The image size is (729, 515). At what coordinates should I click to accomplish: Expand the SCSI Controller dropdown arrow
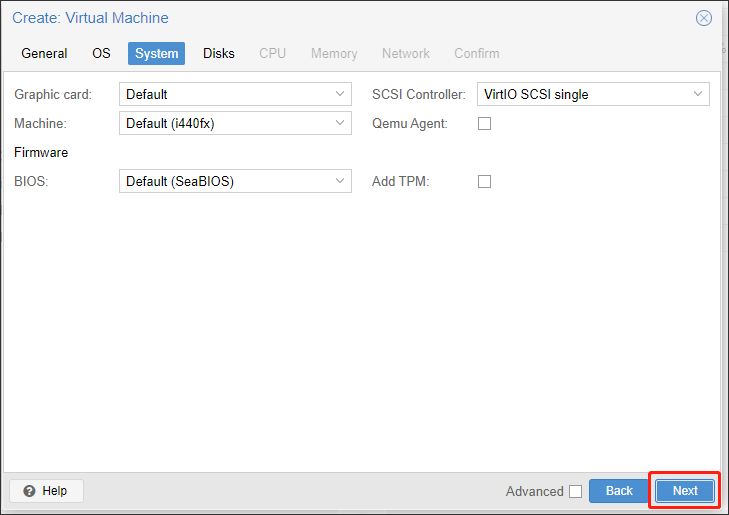(698, 94)
